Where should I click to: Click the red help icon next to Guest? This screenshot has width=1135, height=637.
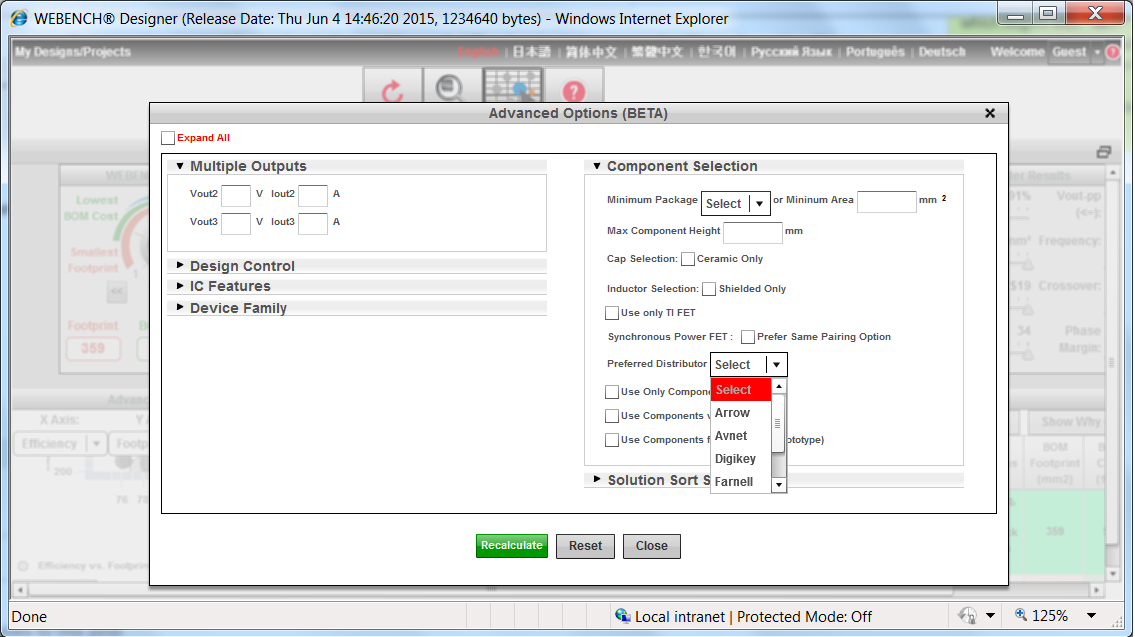coord(1113,52)
